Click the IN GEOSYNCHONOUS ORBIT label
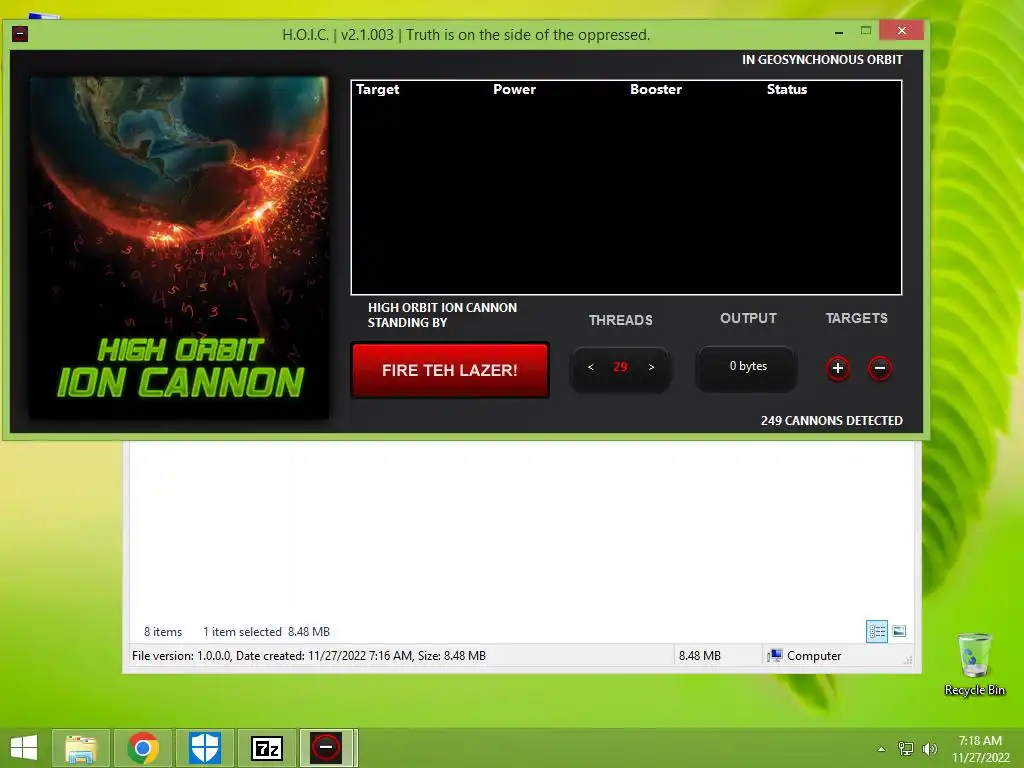Image resolution: width=1024 pixels, height=768 pixels. [822, 59]
